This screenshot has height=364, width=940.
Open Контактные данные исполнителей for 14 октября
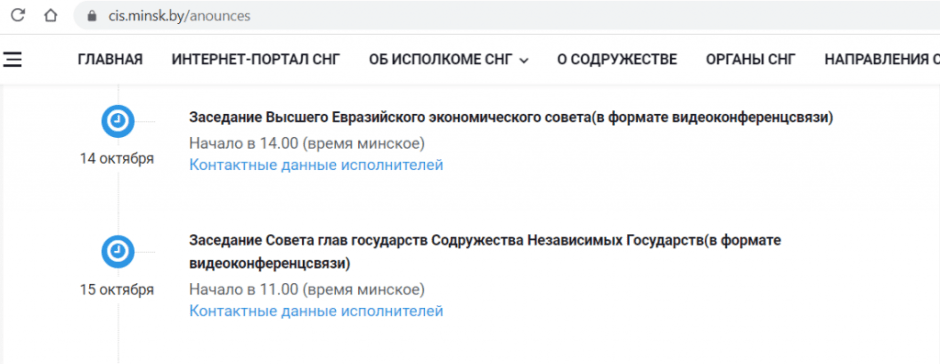pos(316,165)
